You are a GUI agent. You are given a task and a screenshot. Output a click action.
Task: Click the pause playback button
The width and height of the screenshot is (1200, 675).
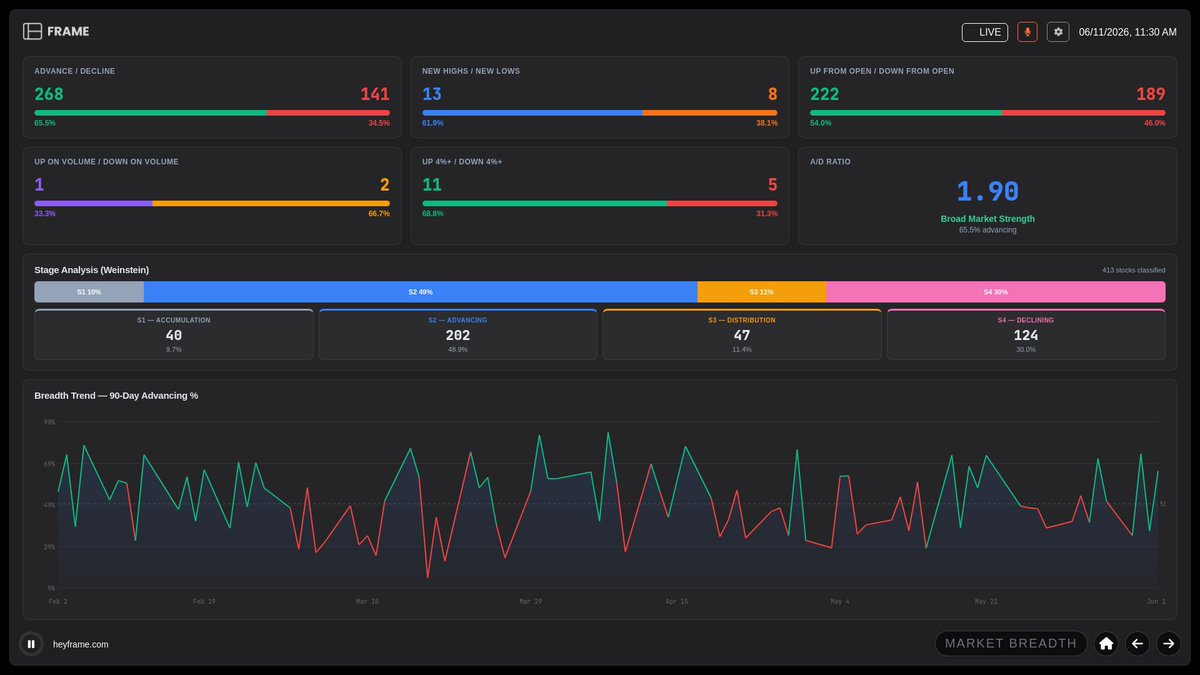pyautogui.click(x=31, y=644)
